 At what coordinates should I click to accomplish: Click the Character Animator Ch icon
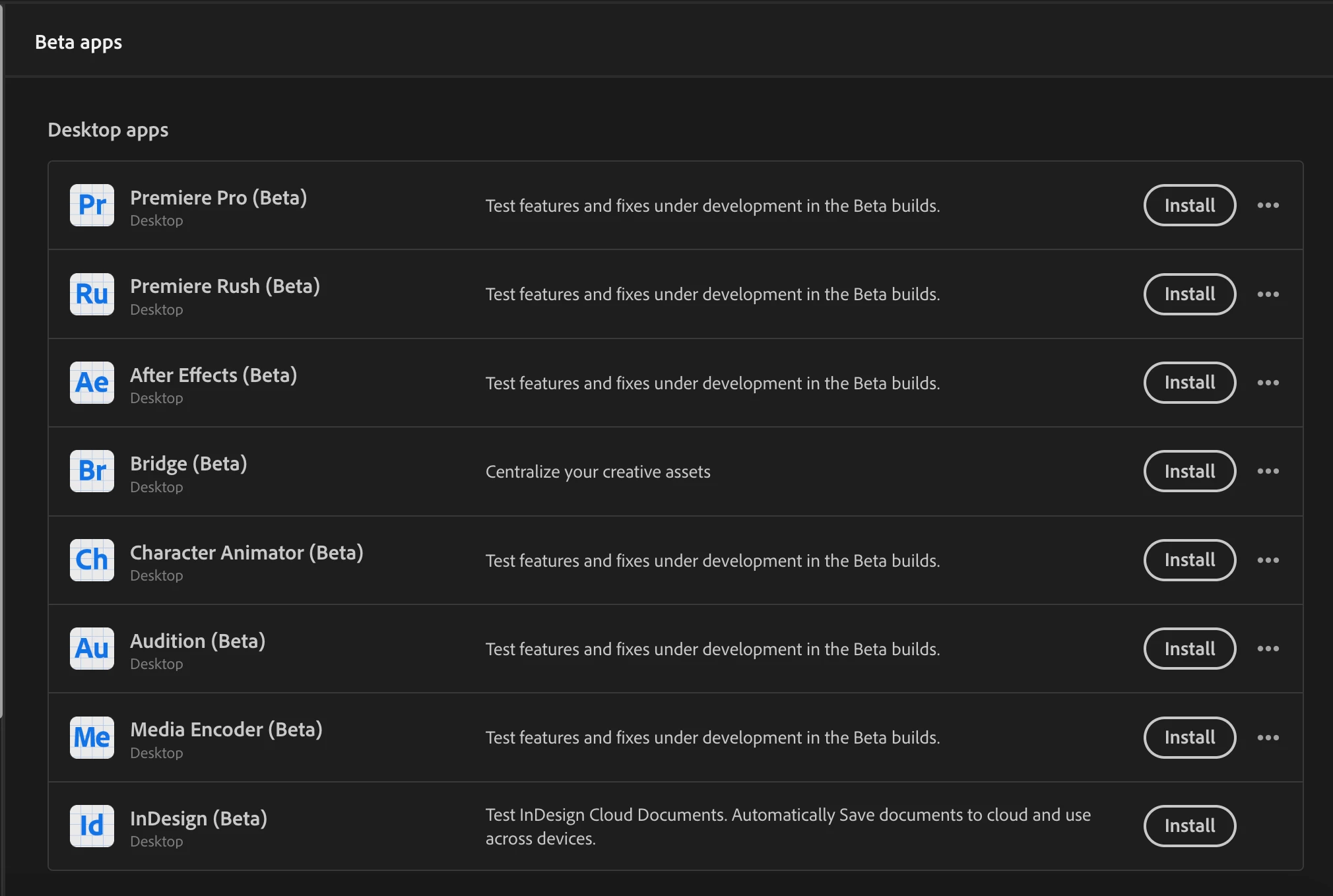[x=92, y=560]
